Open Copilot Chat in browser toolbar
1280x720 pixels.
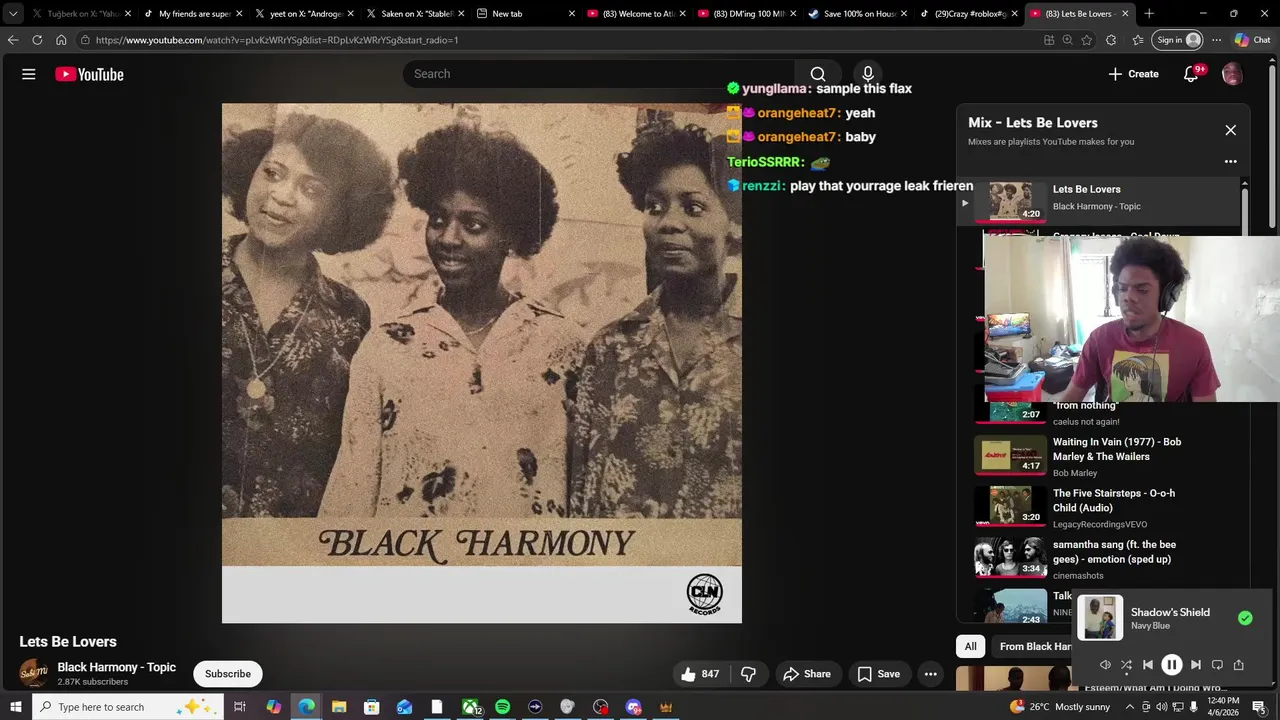click(x=1252, y=40)
